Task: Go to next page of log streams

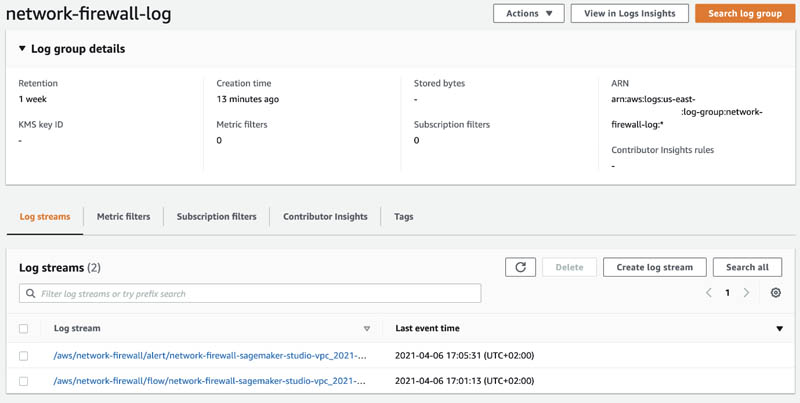Action: click(746, 293)
